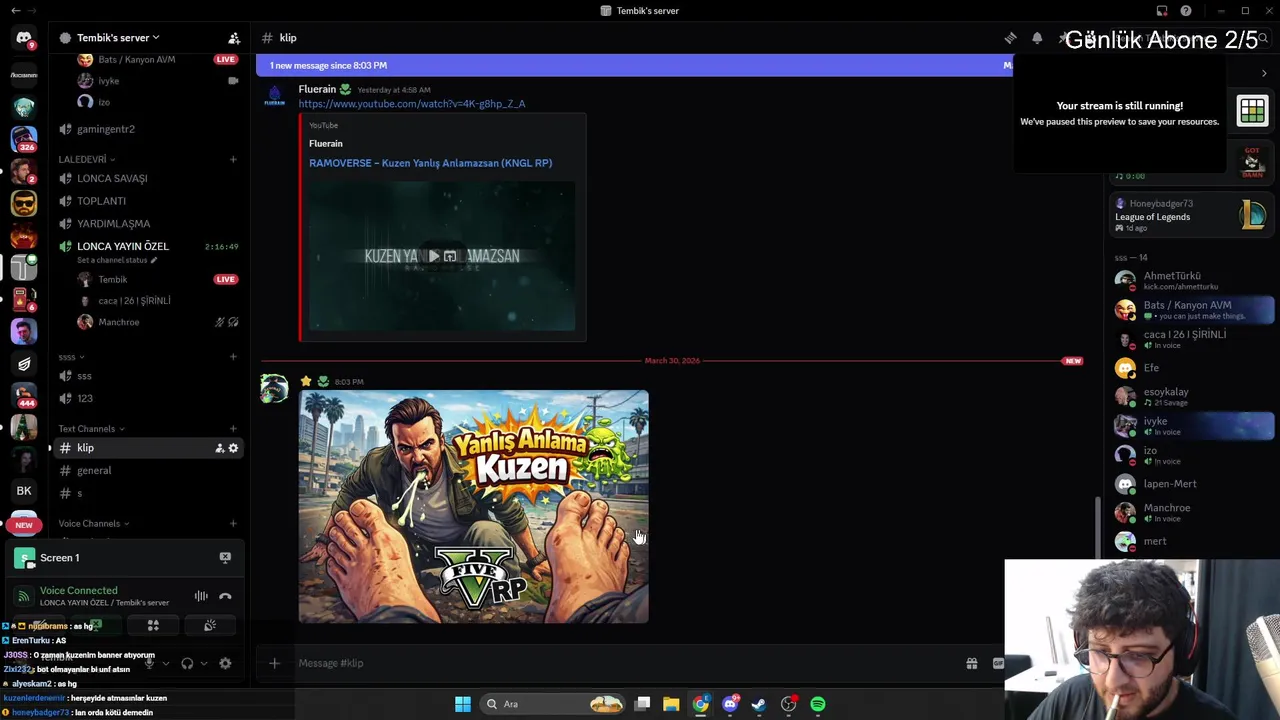Stop streaming using Screen 1 stop icon

225,557
